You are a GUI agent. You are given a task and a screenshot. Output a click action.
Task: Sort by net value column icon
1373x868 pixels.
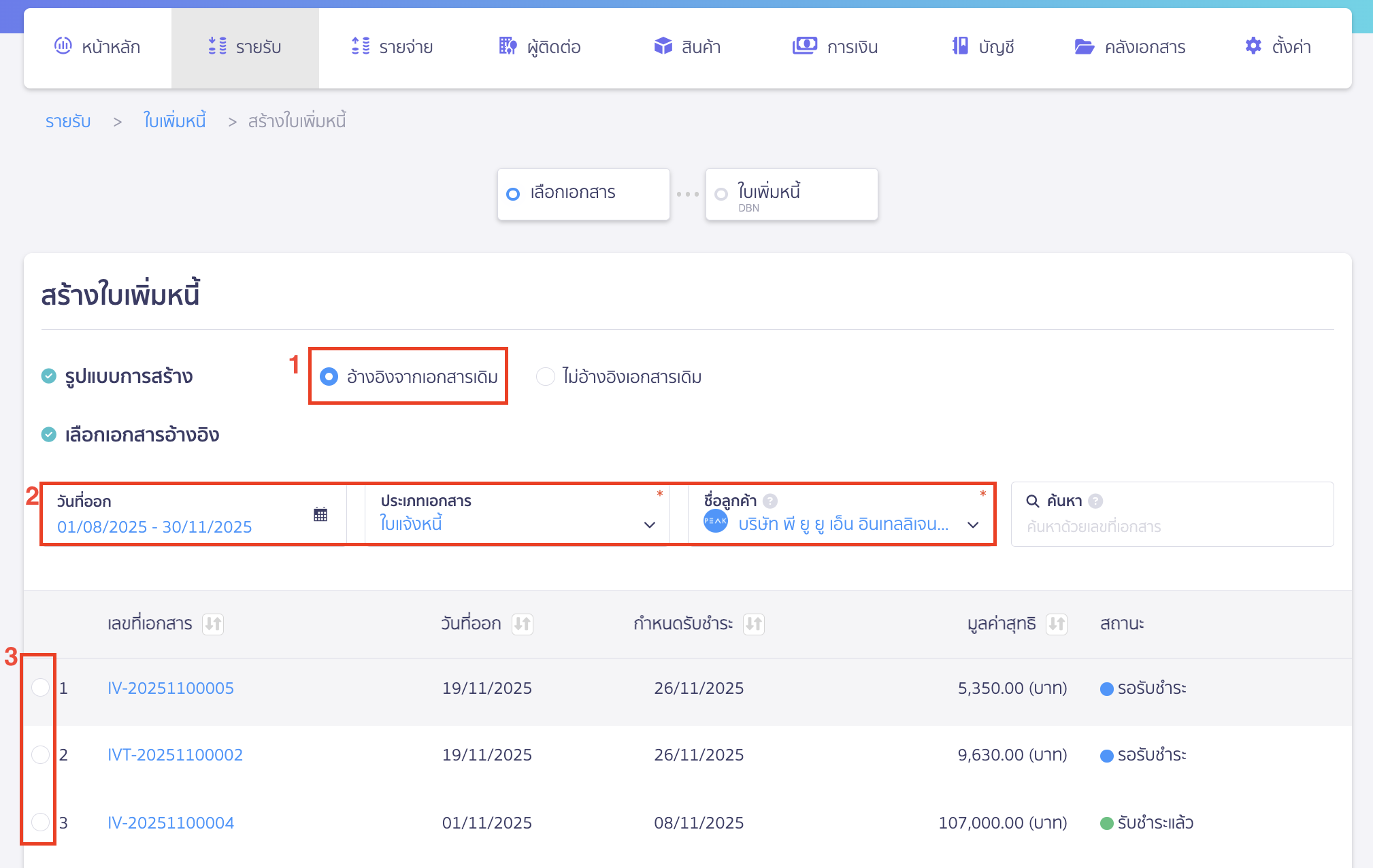[1056, 624]
